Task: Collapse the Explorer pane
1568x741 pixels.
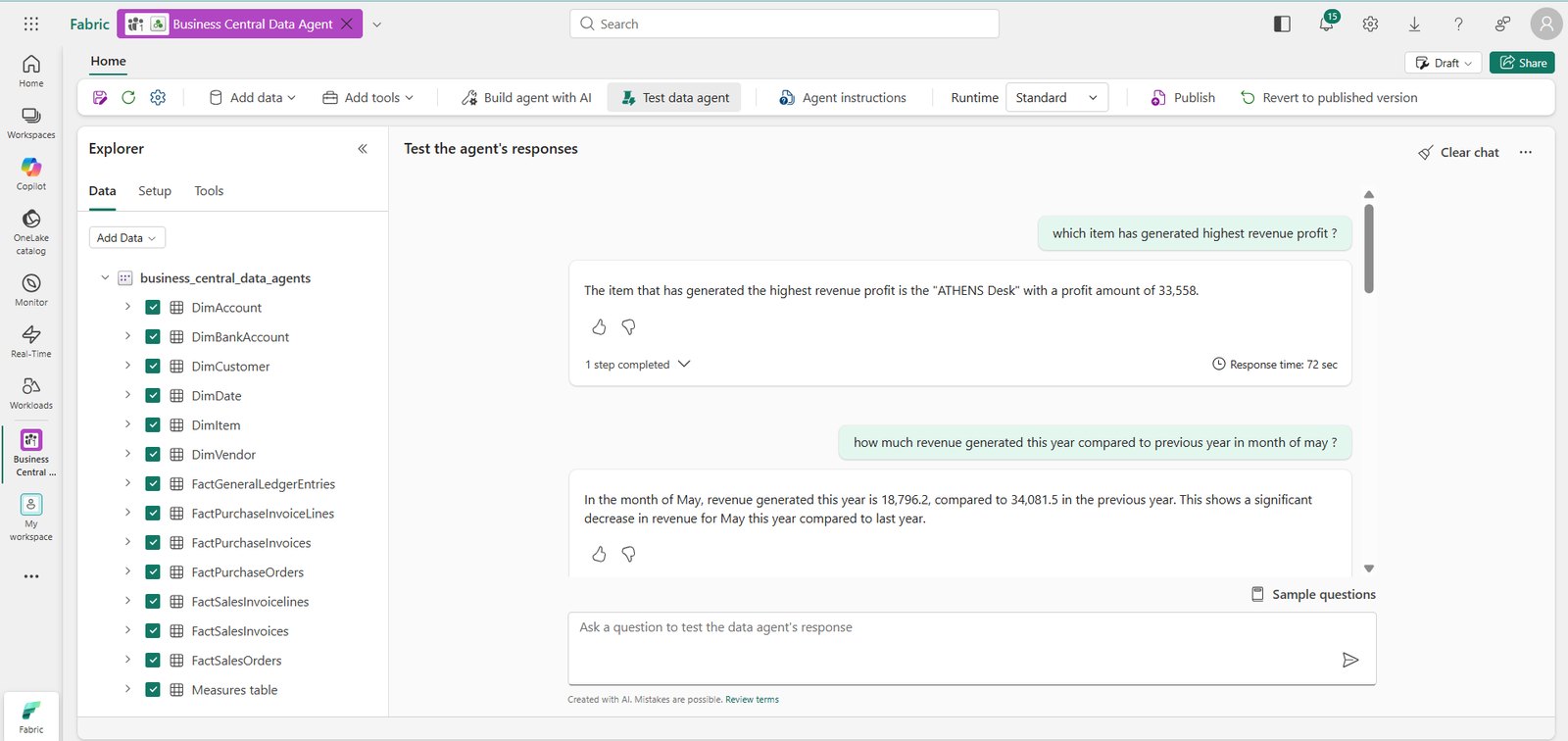Action: click(x=363, y=148)
